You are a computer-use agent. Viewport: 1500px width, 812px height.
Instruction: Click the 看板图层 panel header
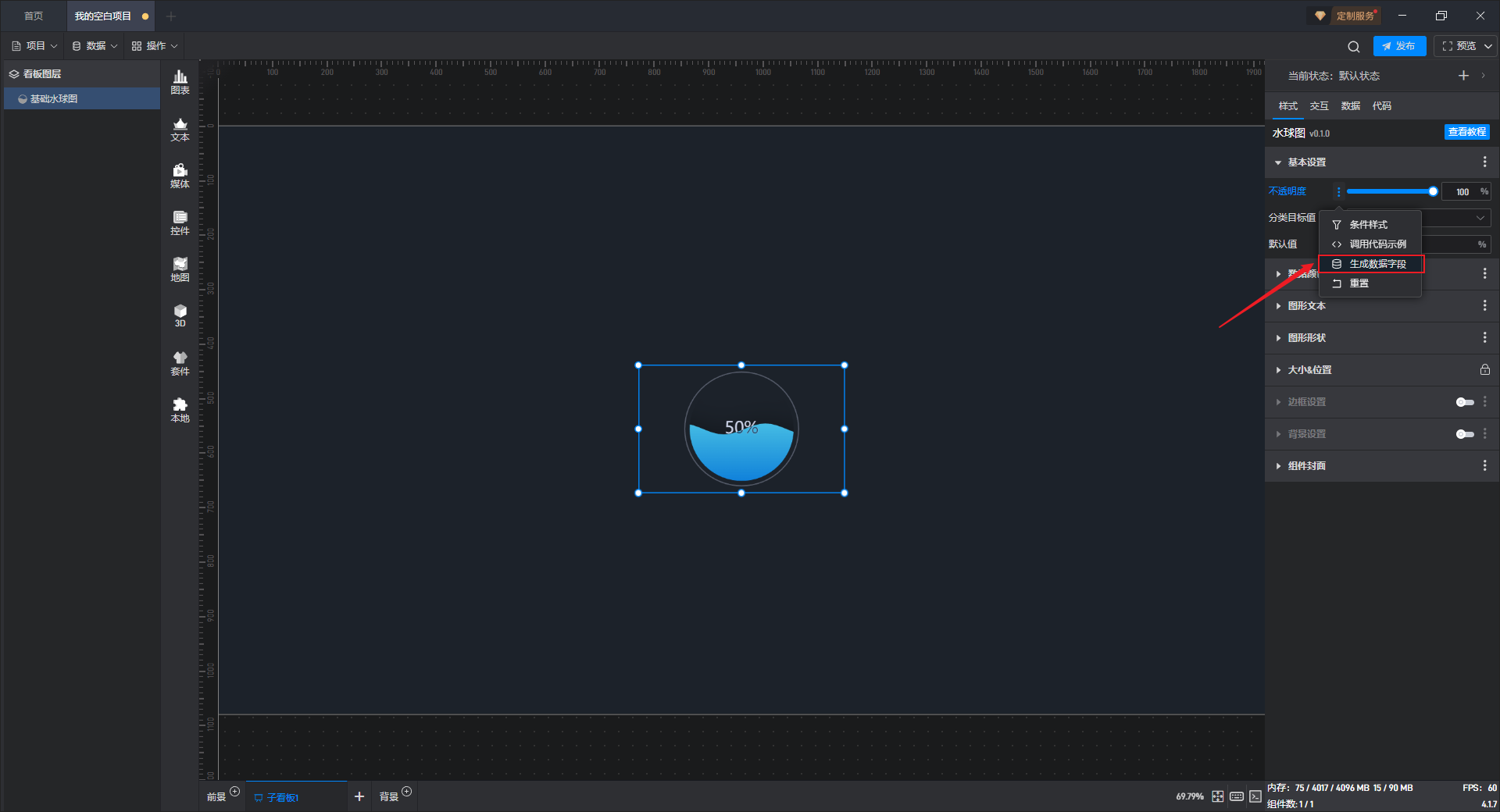pyautogui.click(x=82, y=73)
